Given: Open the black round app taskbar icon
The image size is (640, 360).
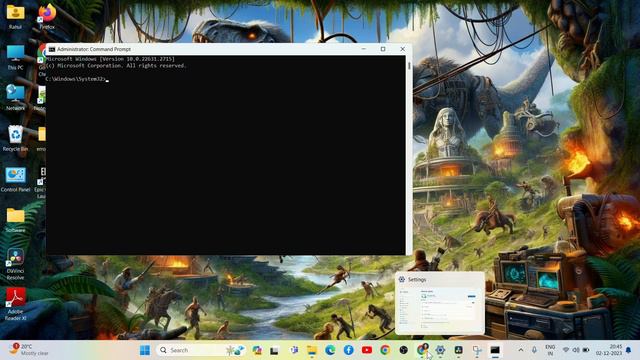Looking at the screenshot, I should 403,350.
